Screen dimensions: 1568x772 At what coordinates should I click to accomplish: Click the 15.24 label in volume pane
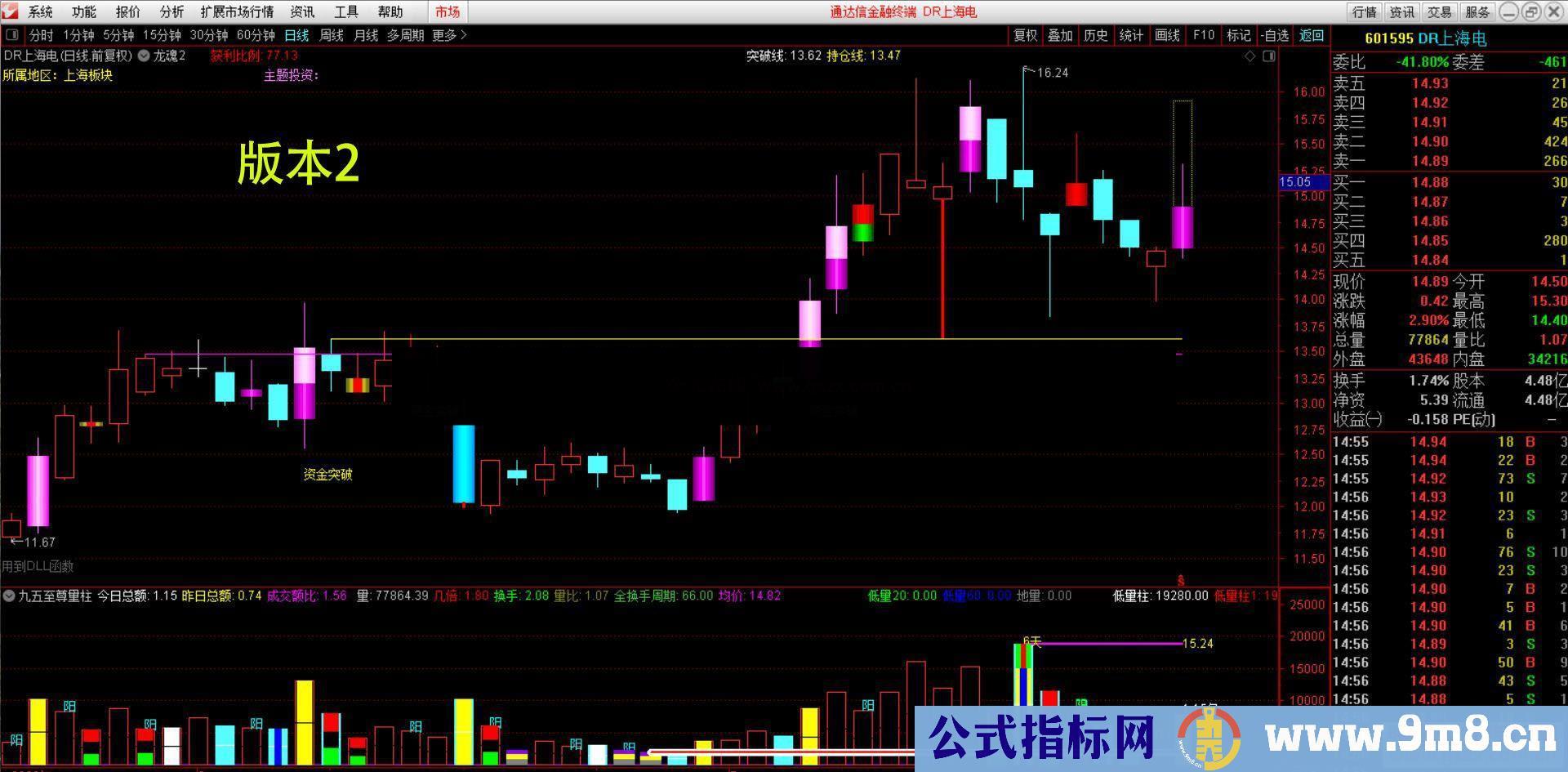pos(1197,644)
